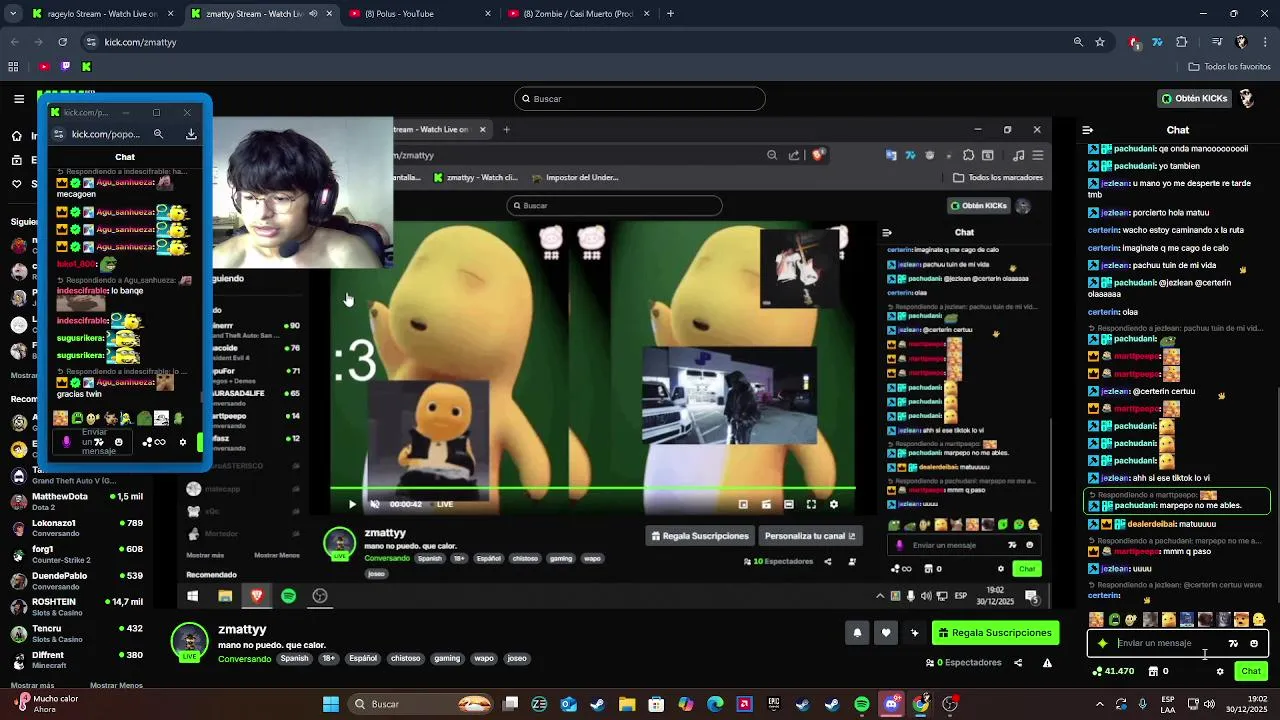Open OBS Studio from the taskbar

pyautogui.click(x=950, y=704)
